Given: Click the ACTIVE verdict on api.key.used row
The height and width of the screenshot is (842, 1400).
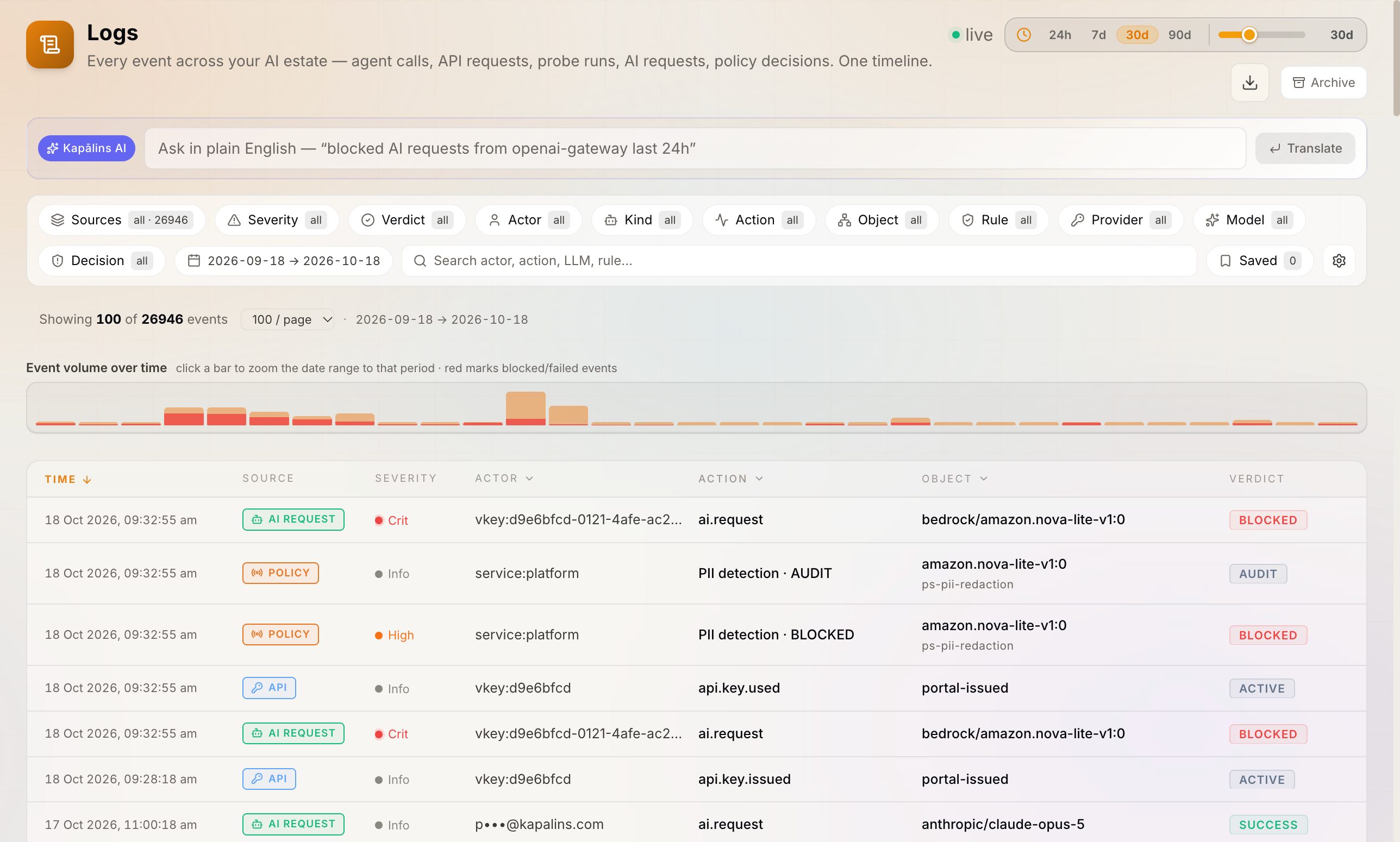Looking at the screenshot, I should [1261, 688].
